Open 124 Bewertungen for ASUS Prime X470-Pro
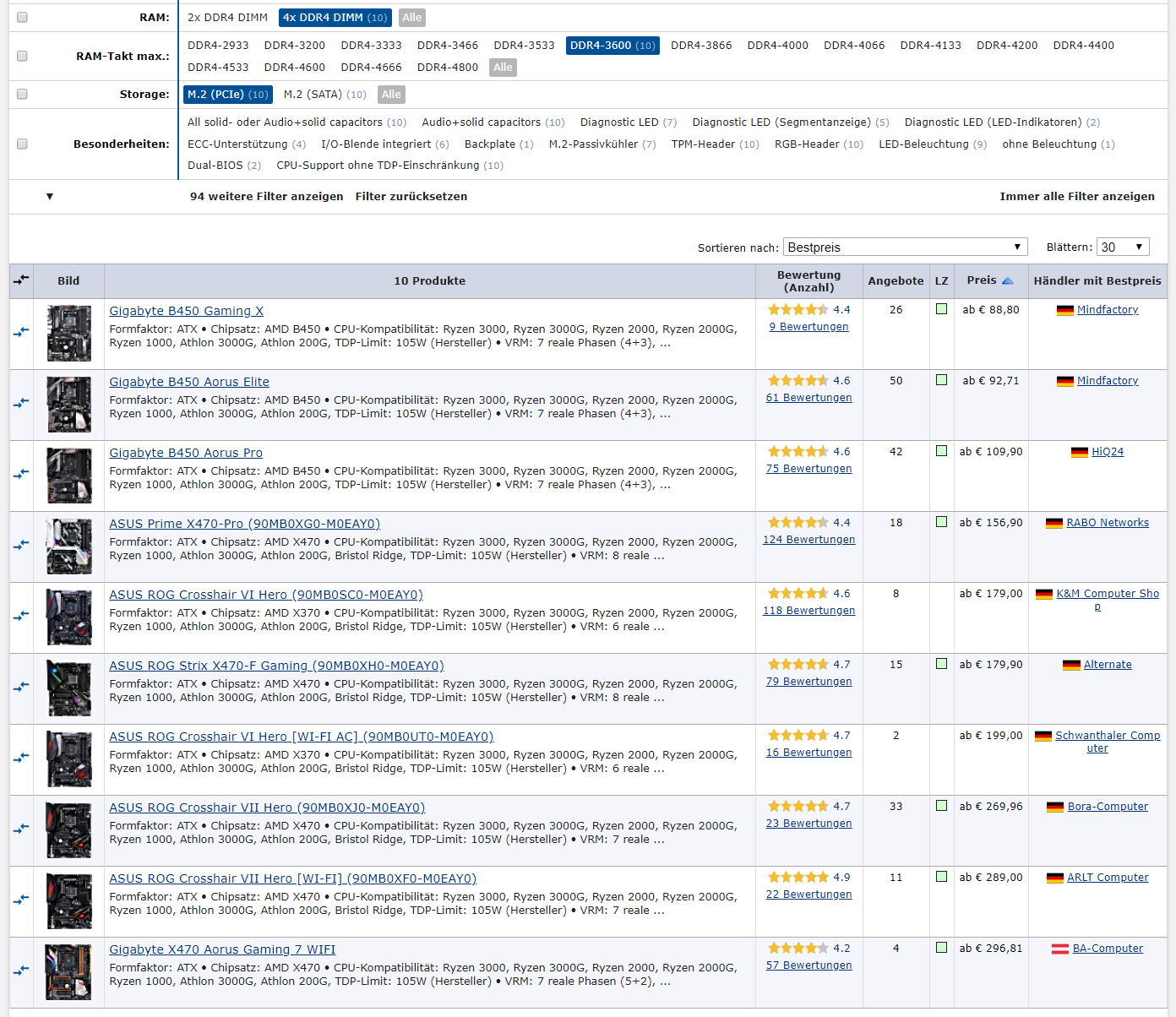 808,540
